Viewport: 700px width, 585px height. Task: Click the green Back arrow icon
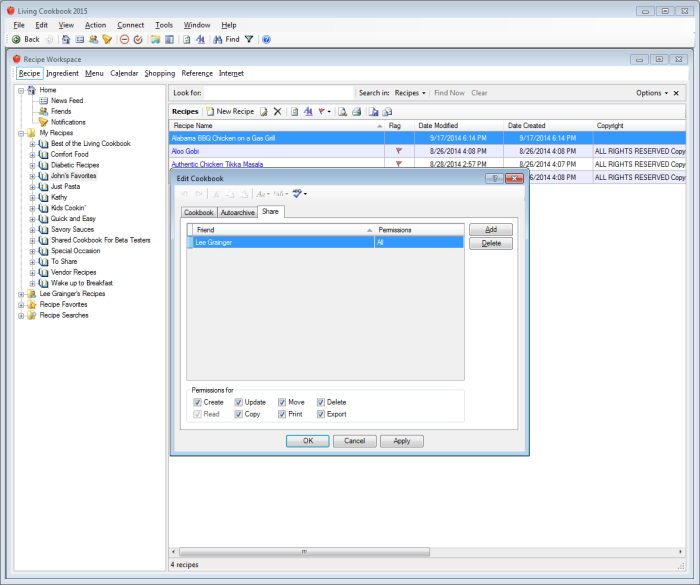click(x=16, y=39)
